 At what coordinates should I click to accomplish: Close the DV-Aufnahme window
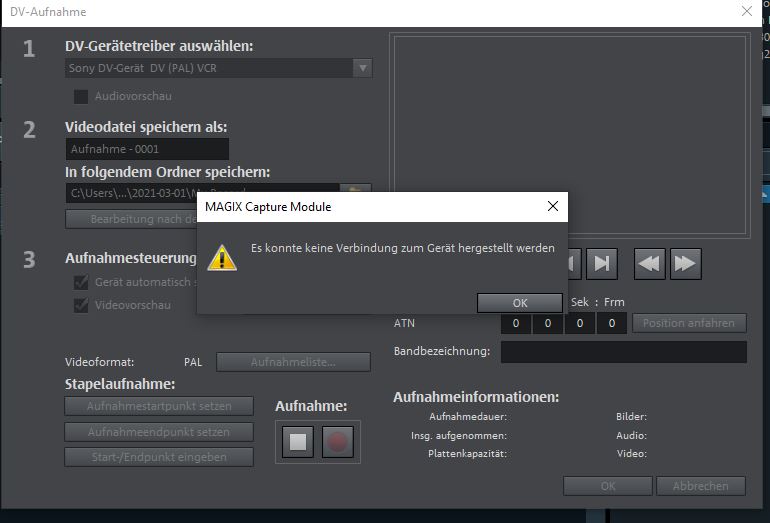point(746,11)
